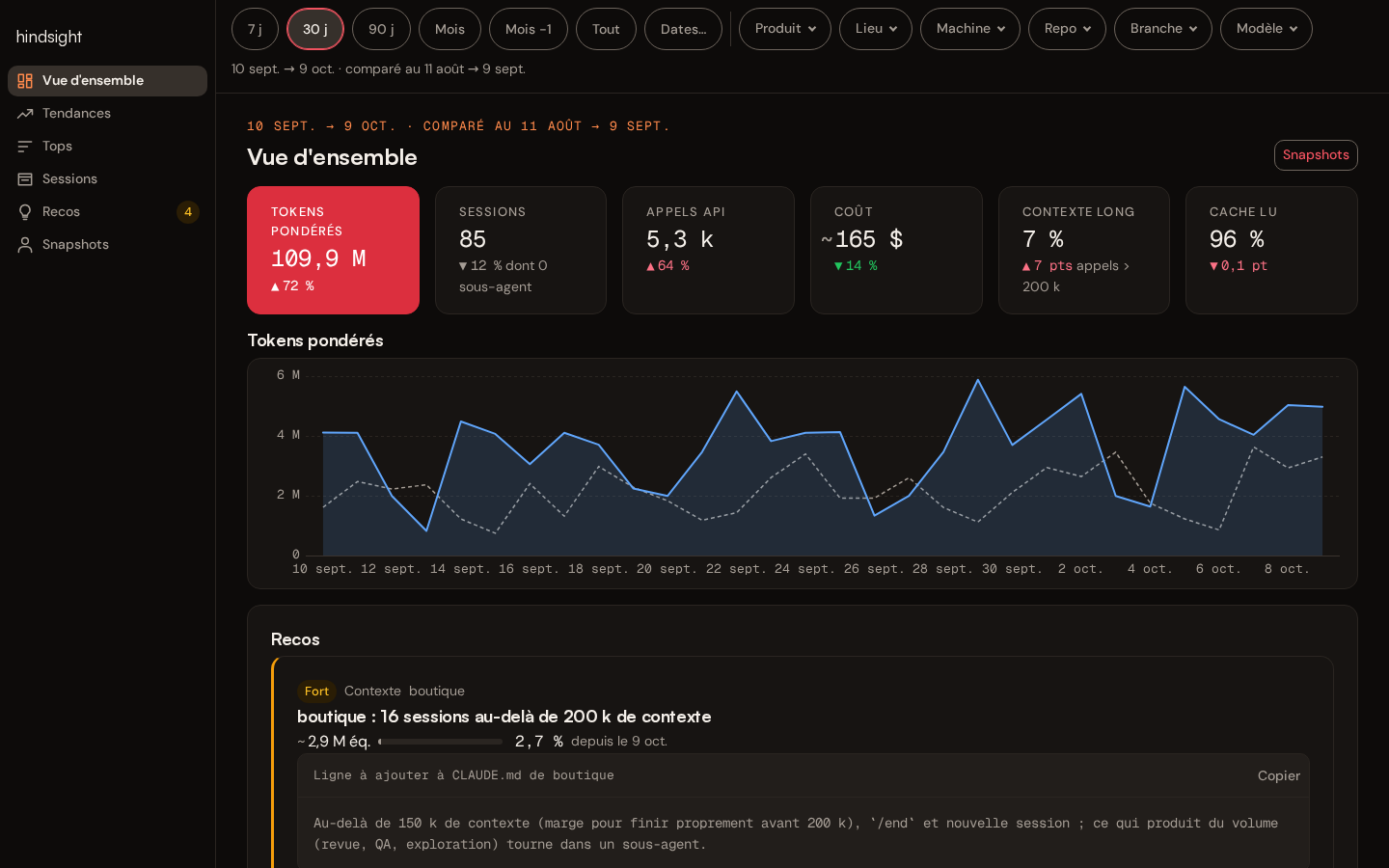This screenshot has width=1389, height=868.
Task: Click the Tops bars icon
Action: pyautogui.click(x=25, y=147)
